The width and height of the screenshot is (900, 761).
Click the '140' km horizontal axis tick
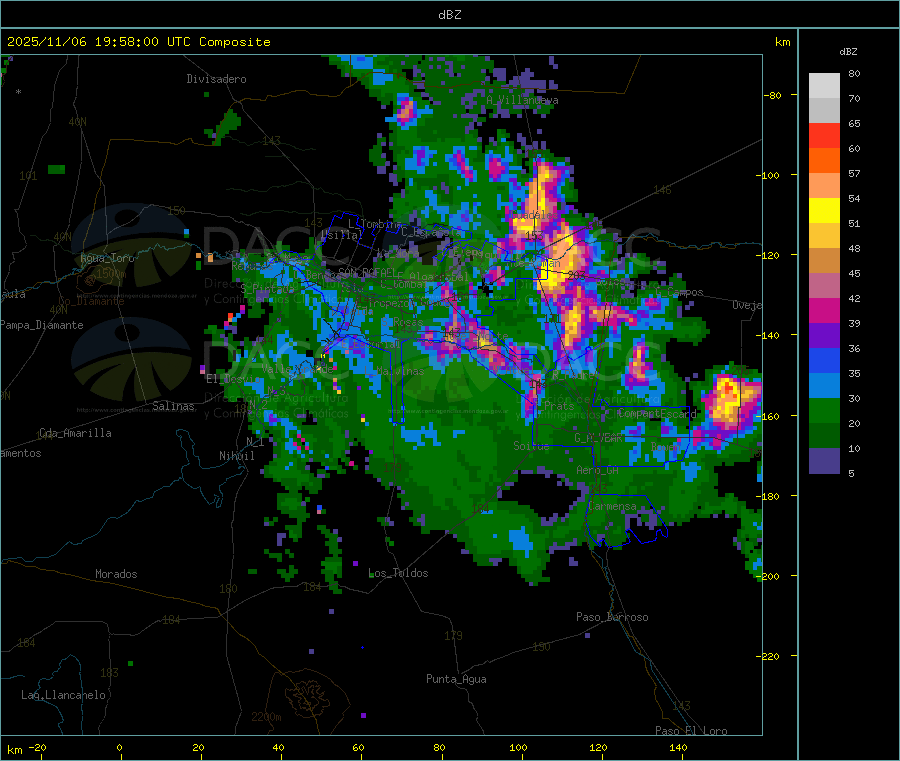tap(678, 747)
